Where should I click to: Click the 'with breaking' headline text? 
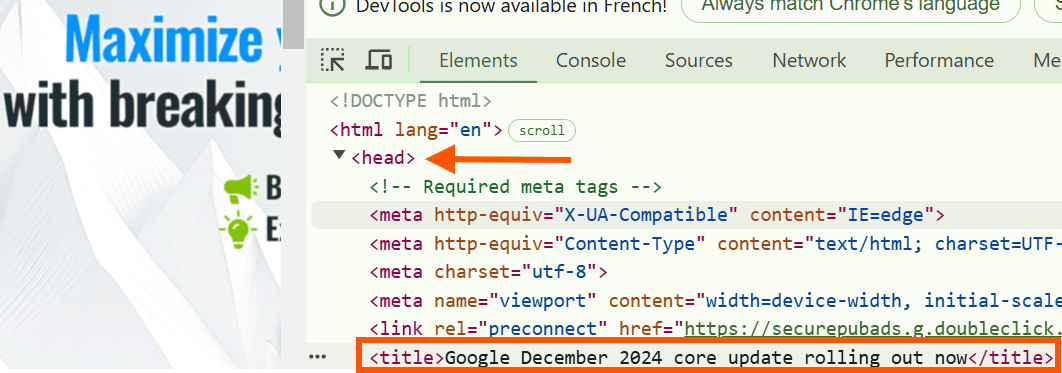click(142, 106)
